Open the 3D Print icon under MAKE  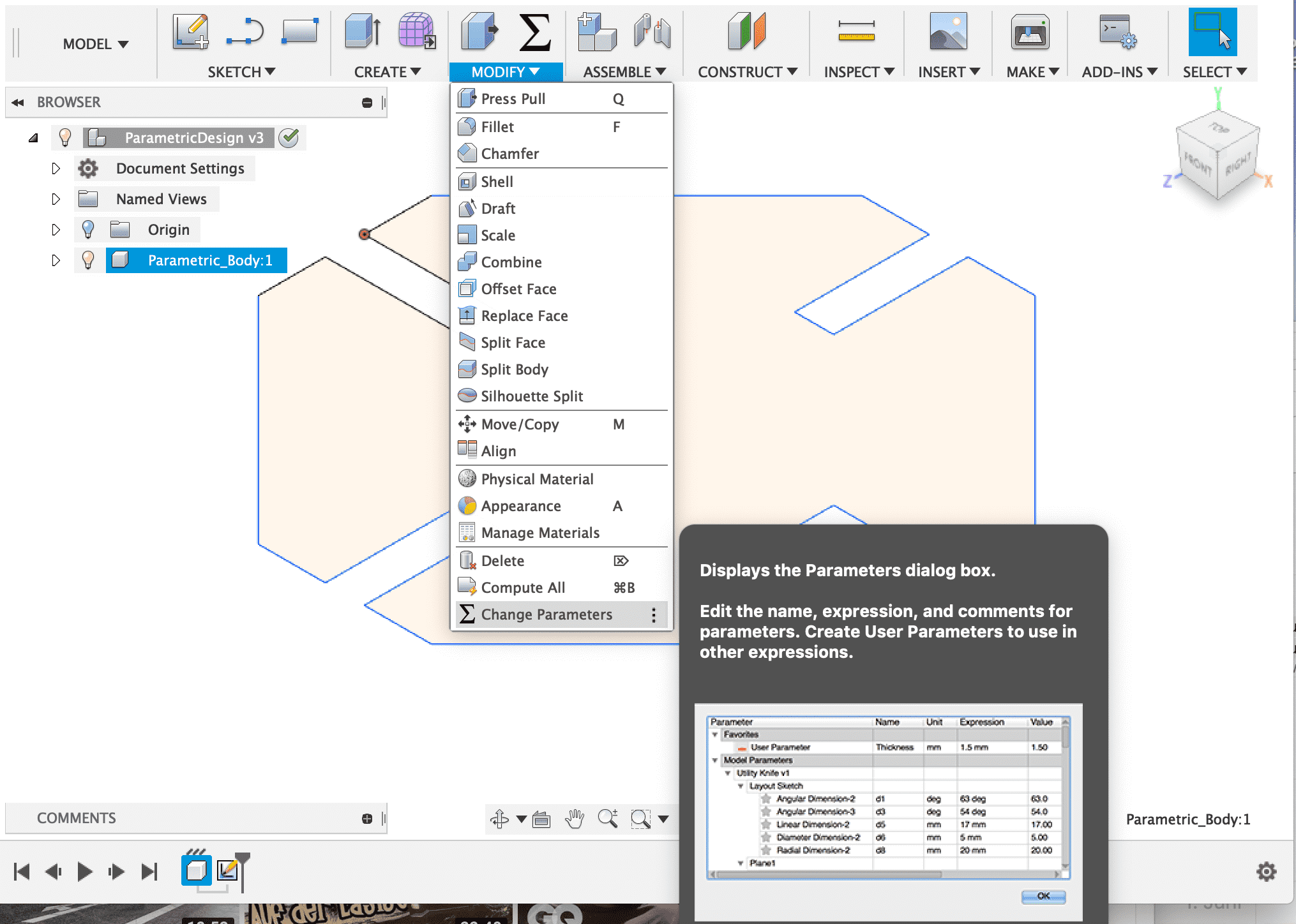1029,32
